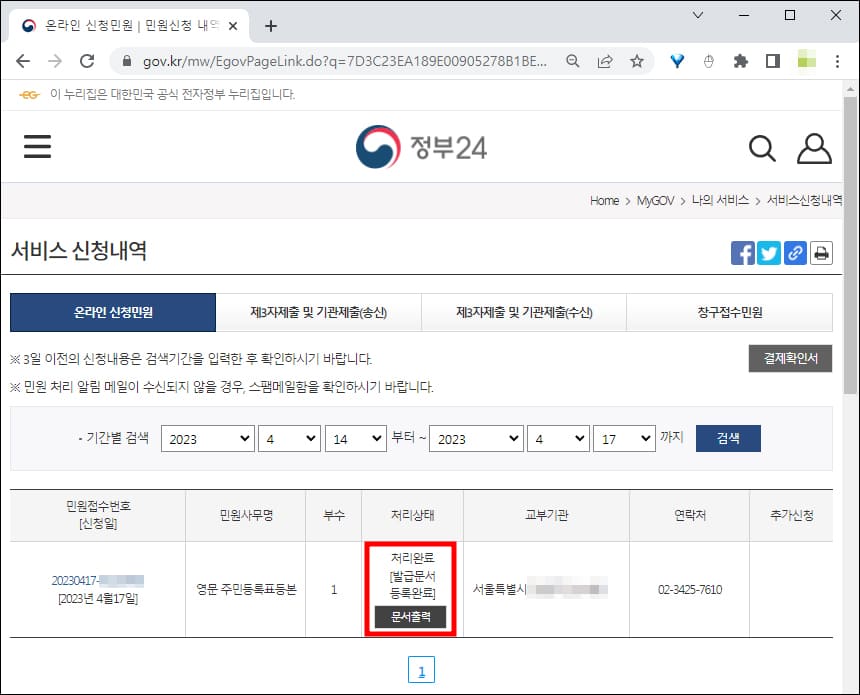This screenshot has width=860, height=695.
Task: Switch to the 창구접수민원 tab
Action: pos(731,312)
